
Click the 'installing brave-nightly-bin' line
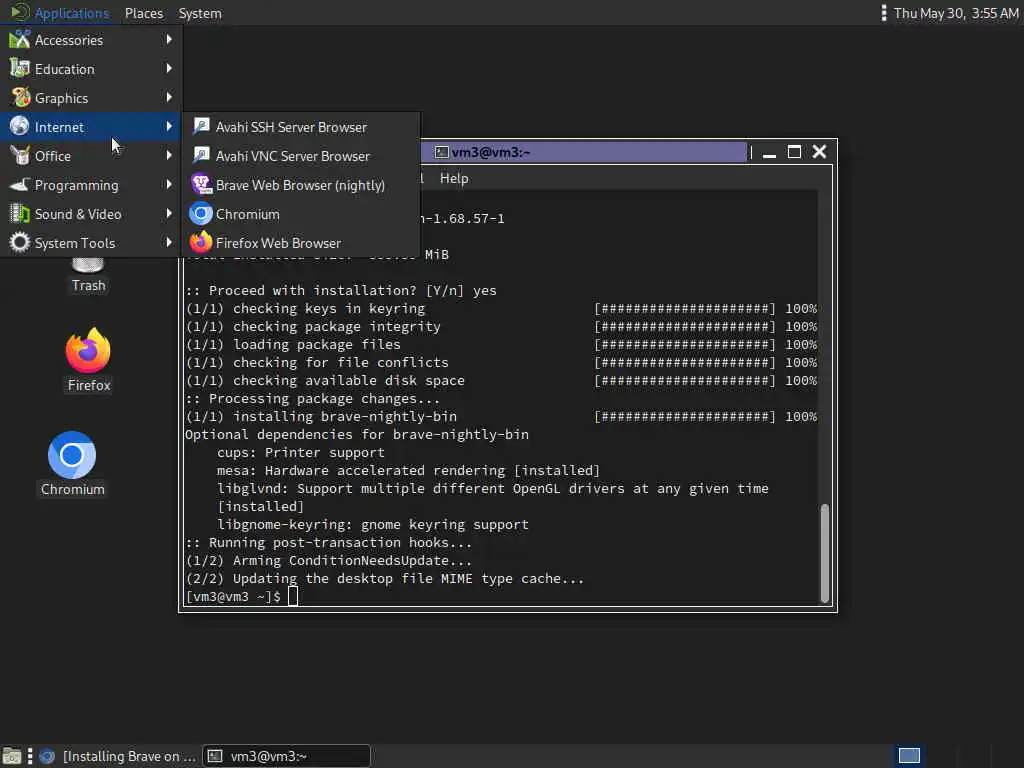pyautogui.click(x=501, y=417)
